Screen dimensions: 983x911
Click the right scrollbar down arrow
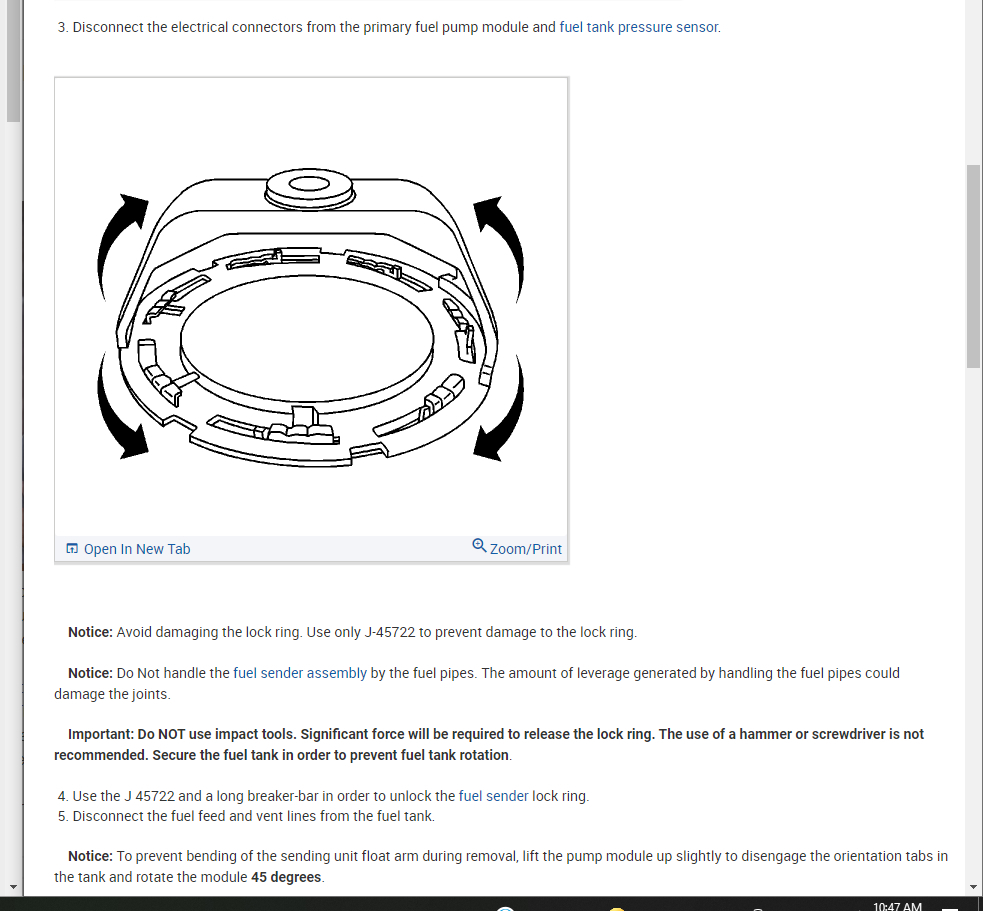(974, 887)
